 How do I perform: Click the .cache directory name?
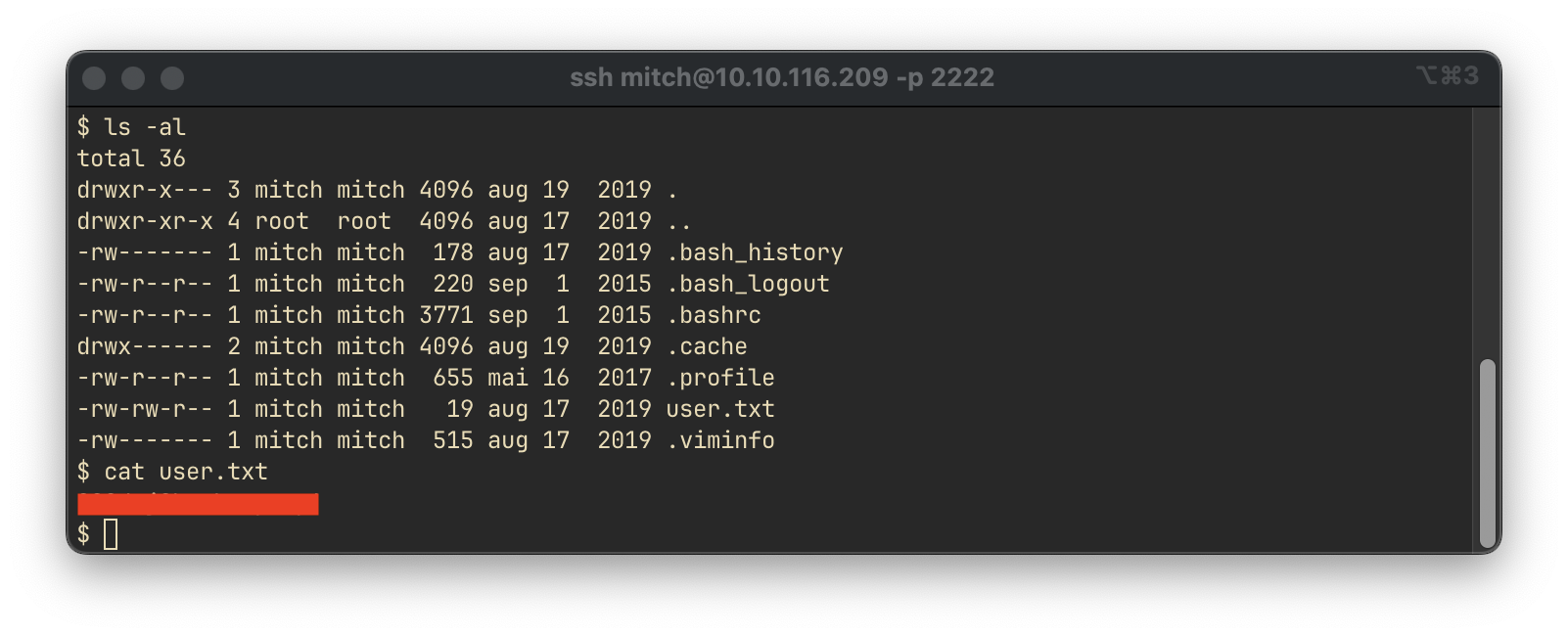707,346
